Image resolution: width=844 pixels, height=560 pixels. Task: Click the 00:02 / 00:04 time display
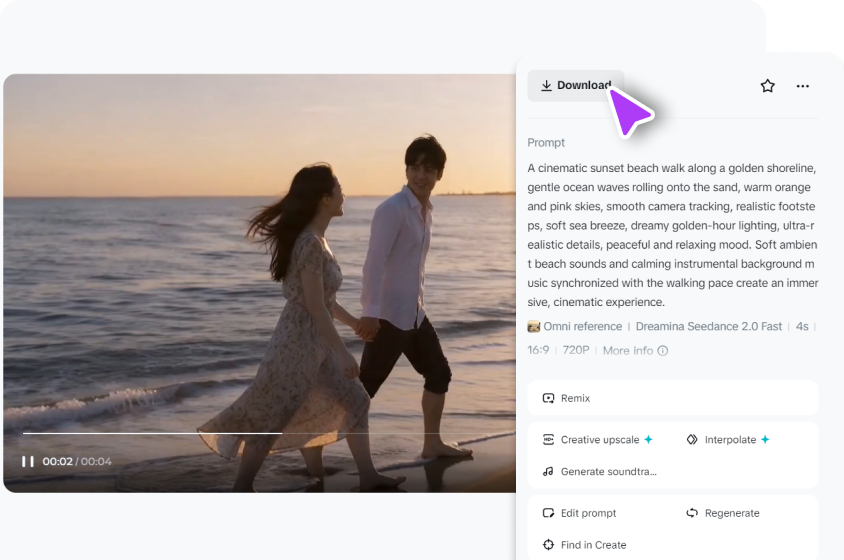[x=77, y=461]
